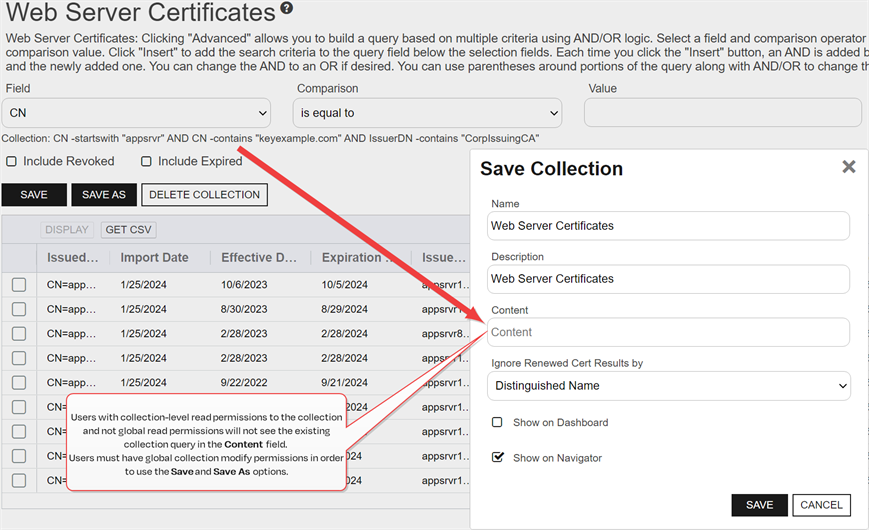Click the Delete Collection button
This screenshot has height=530, width=869.
[204, 194]
